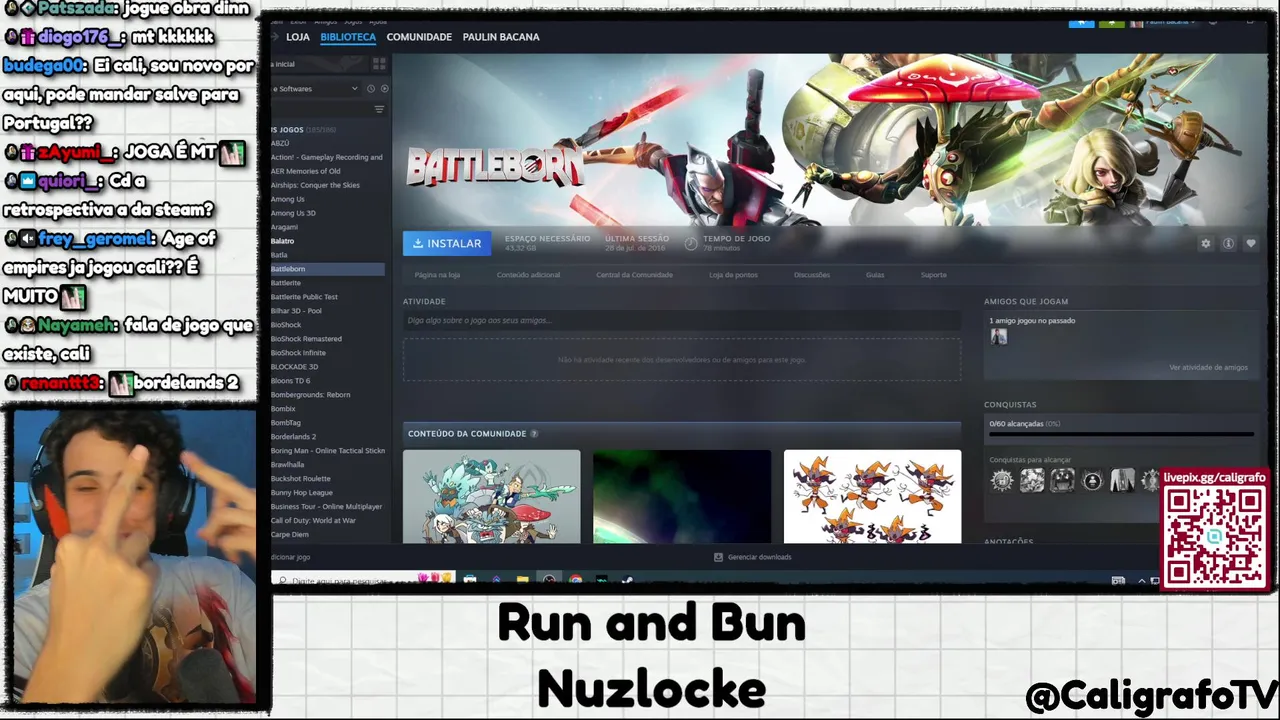Select Airships: Conquer the Skies in the list

(315, 185)
